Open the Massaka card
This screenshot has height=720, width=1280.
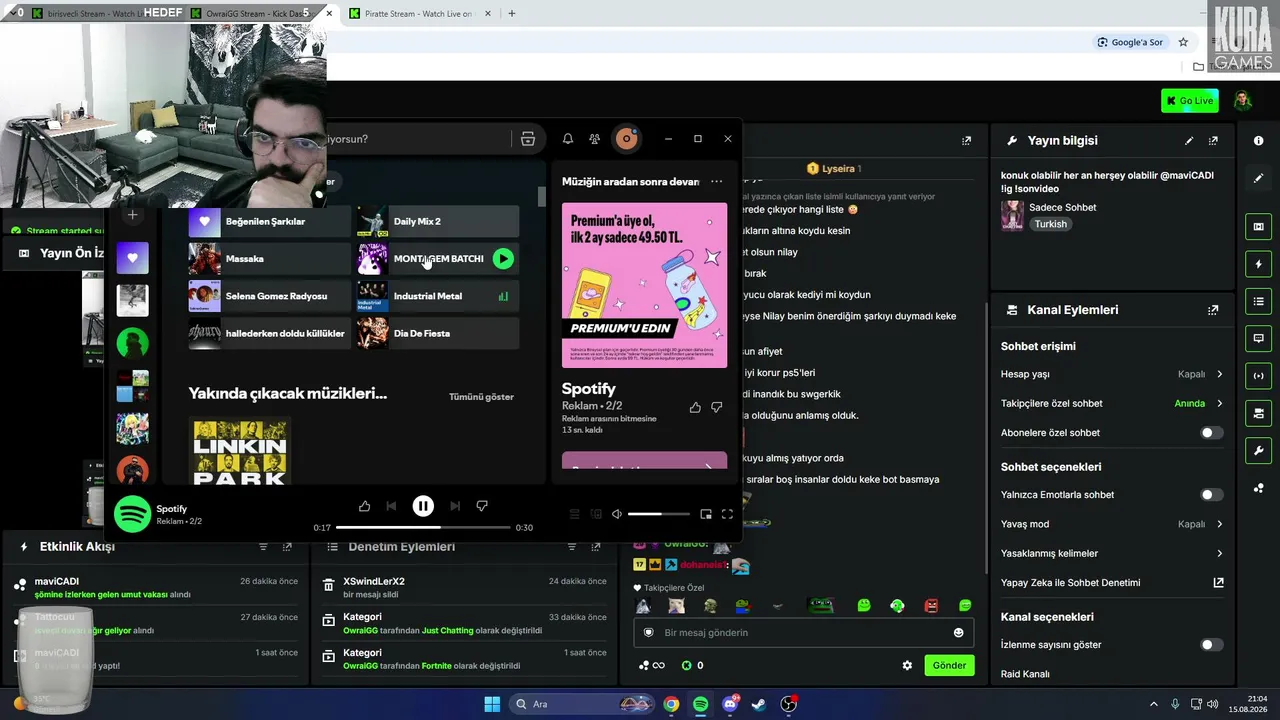(270, 259)
